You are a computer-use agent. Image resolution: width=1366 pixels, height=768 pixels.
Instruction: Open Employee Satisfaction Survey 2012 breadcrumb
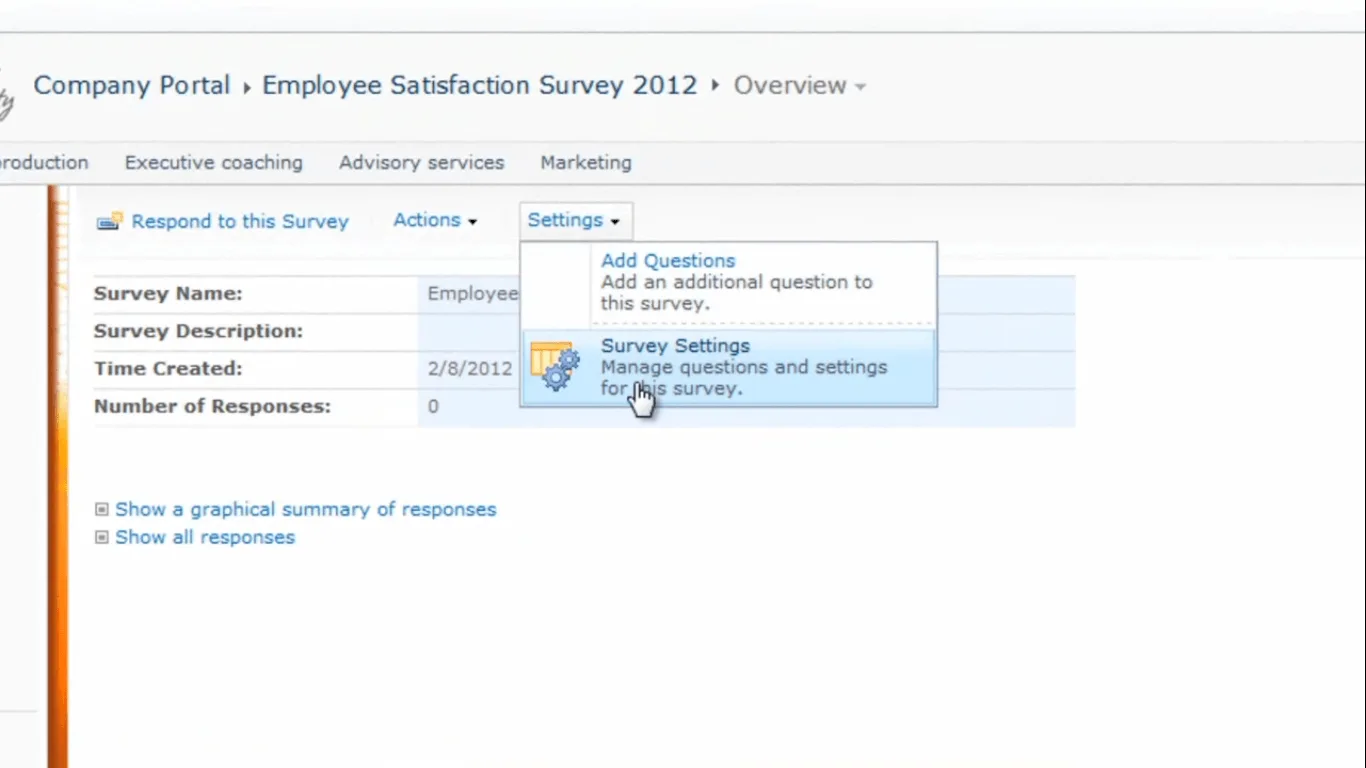(x=480, y=86)
